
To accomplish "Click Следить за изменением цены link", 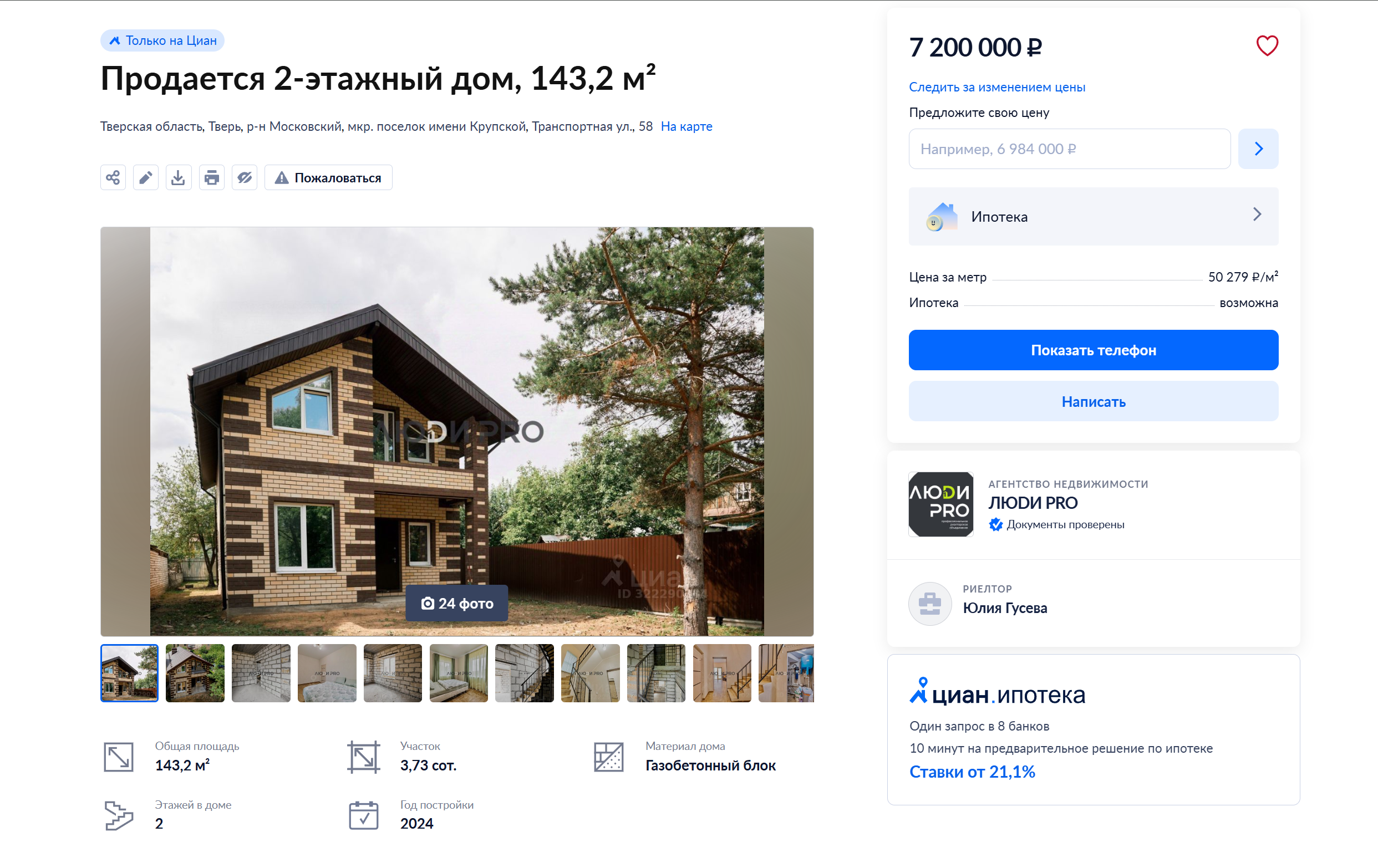I will (997, 87).
